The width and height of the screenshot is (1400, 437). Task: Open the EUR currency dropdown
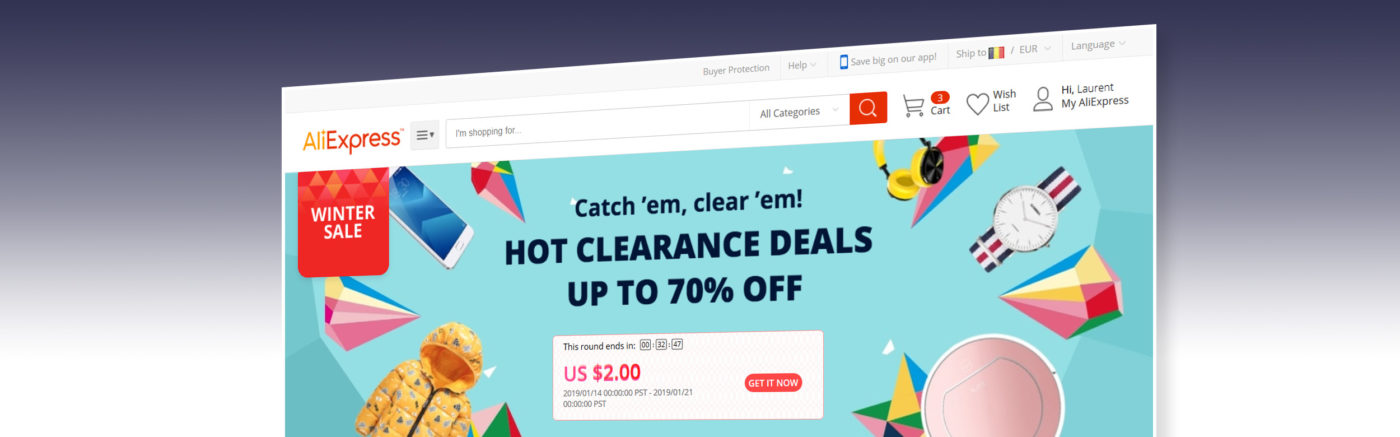[1034, 49]
